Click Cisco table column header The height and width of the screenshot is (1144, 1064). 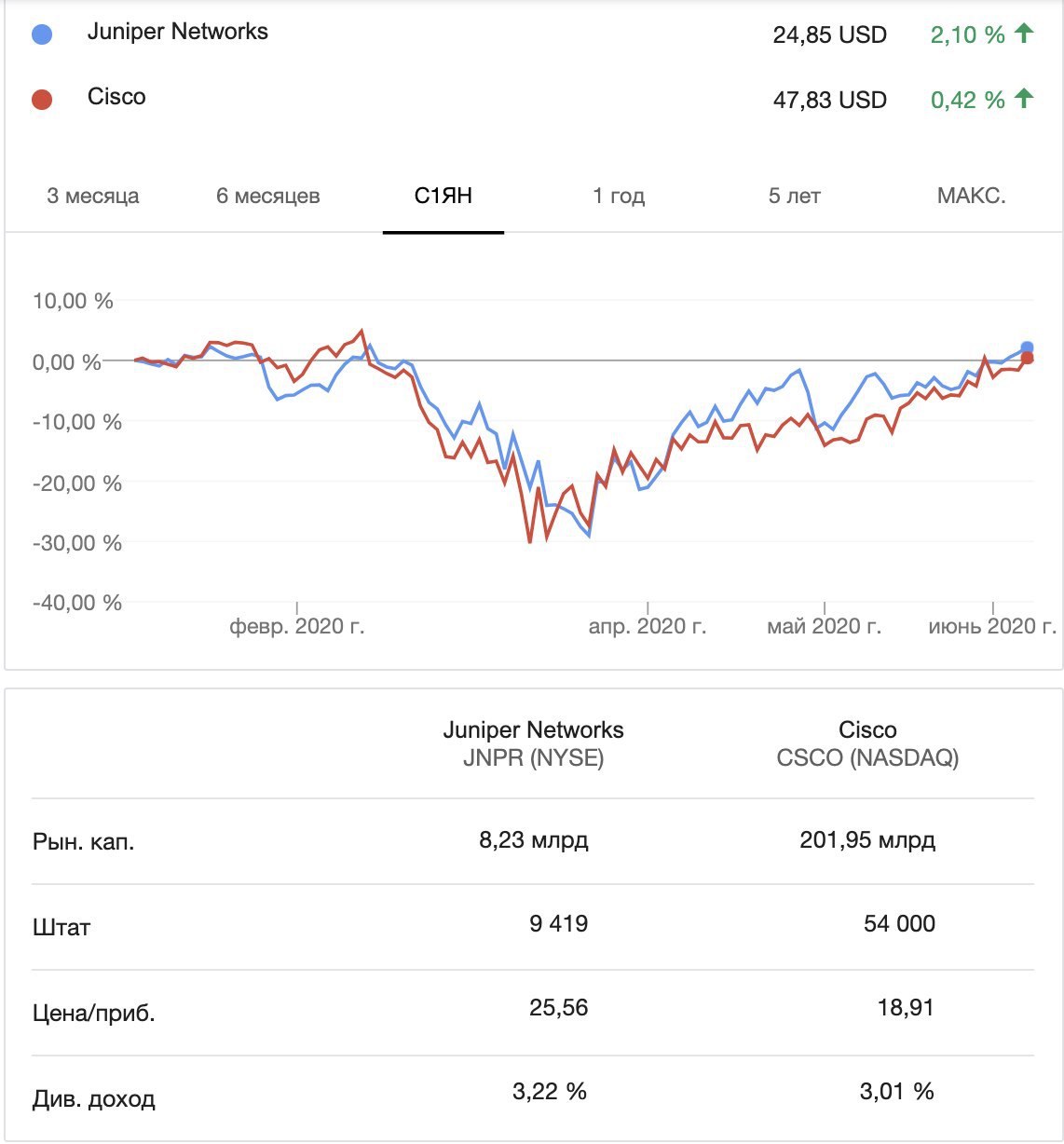tap(867, 729)
